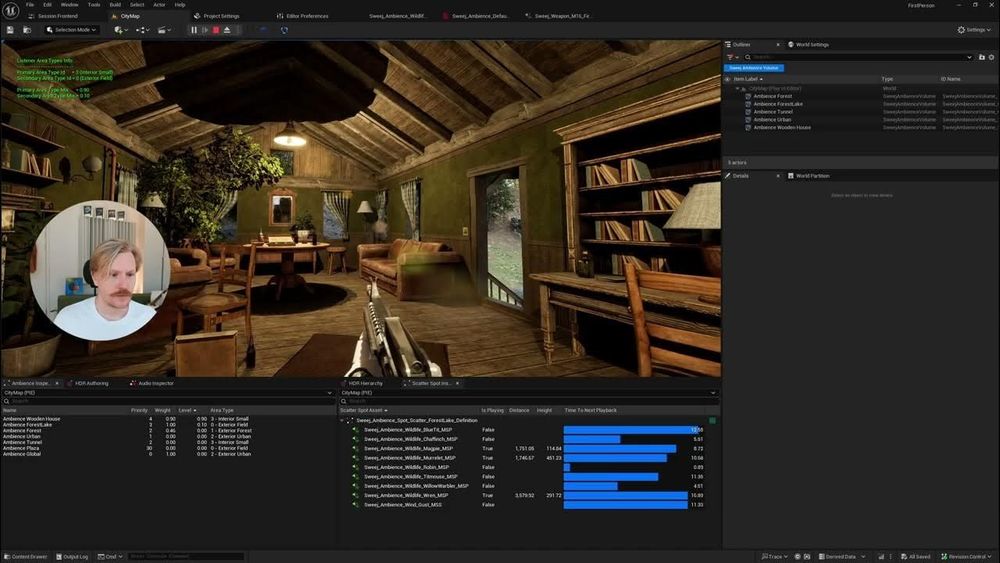
Task: Open the Blueprints toolbar dropdown
Action: click(x=142, y=30)
